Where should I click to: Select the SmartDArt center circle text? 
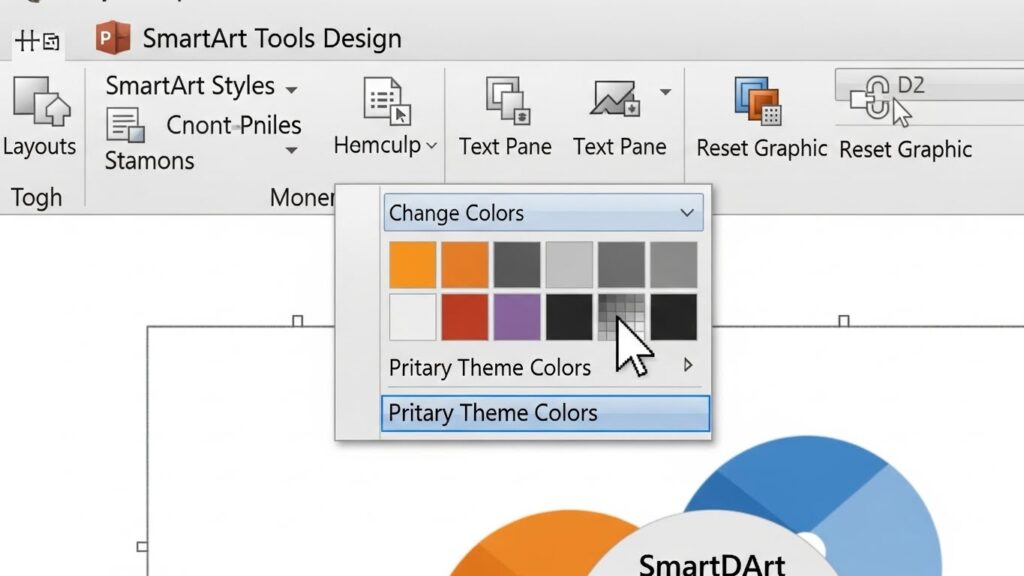(712, 564)
